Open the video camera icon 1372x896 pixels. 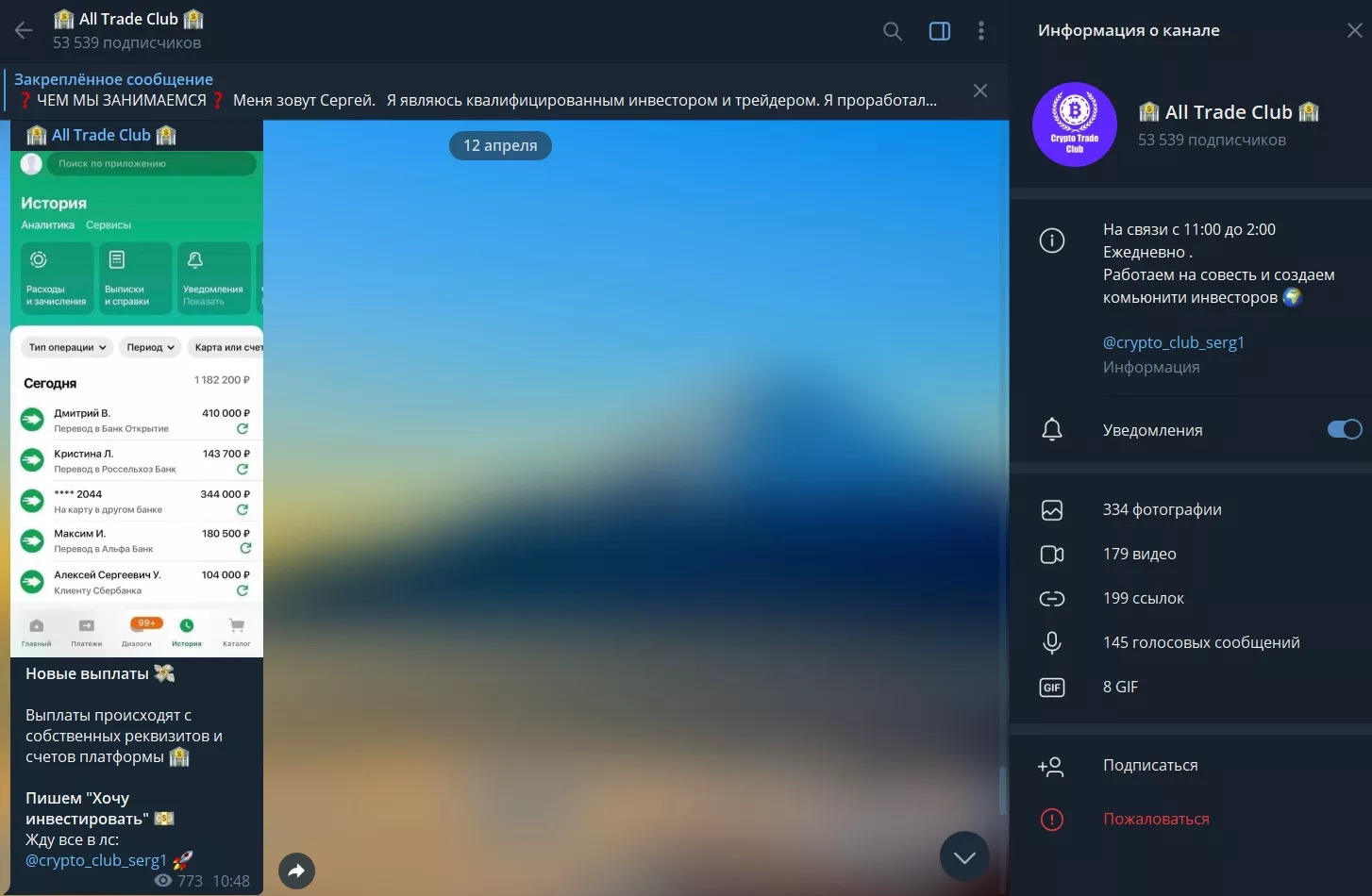pos(1052,555)
